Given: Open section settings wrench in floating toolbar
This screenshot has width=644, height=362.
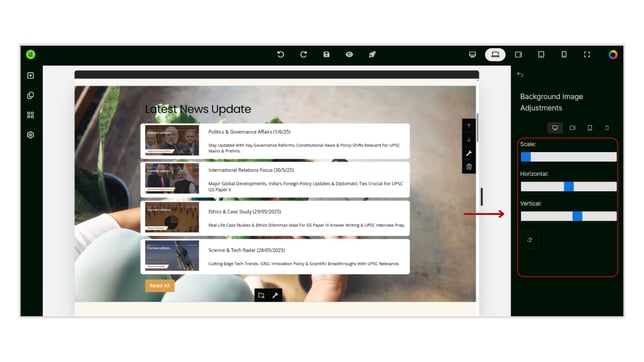Looking at the screenshot, I should coord(469,153).
